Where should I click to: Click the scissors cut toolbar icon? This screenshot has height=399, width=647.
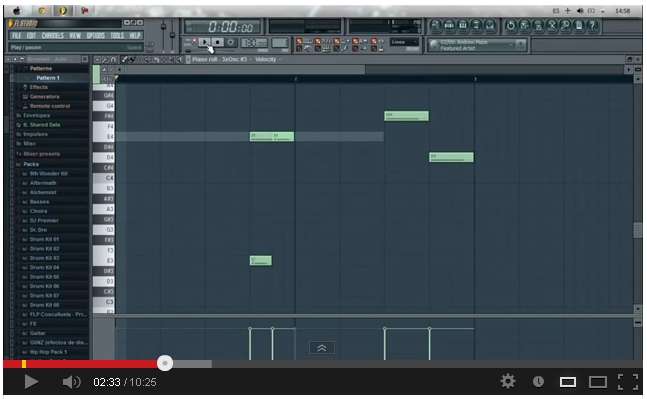(x=552, y=26)
